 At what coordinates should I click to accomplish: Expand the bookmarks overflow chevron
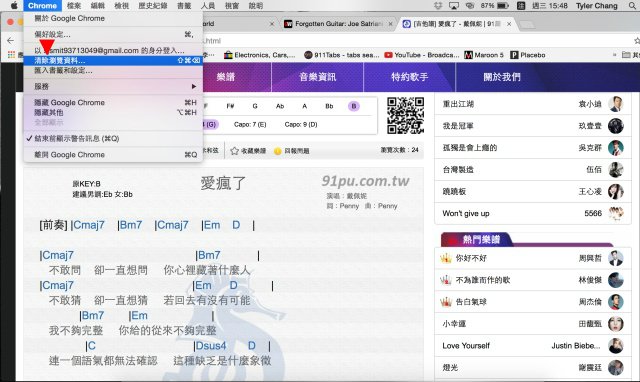coord(614,55)
